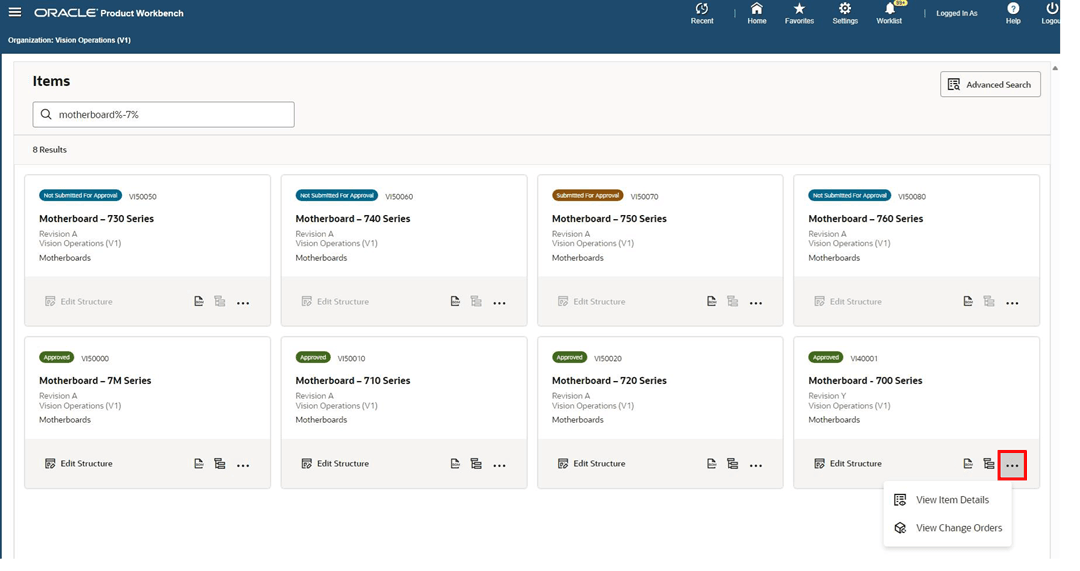Open more actions menu on 710 Series card

click(499, 466)
